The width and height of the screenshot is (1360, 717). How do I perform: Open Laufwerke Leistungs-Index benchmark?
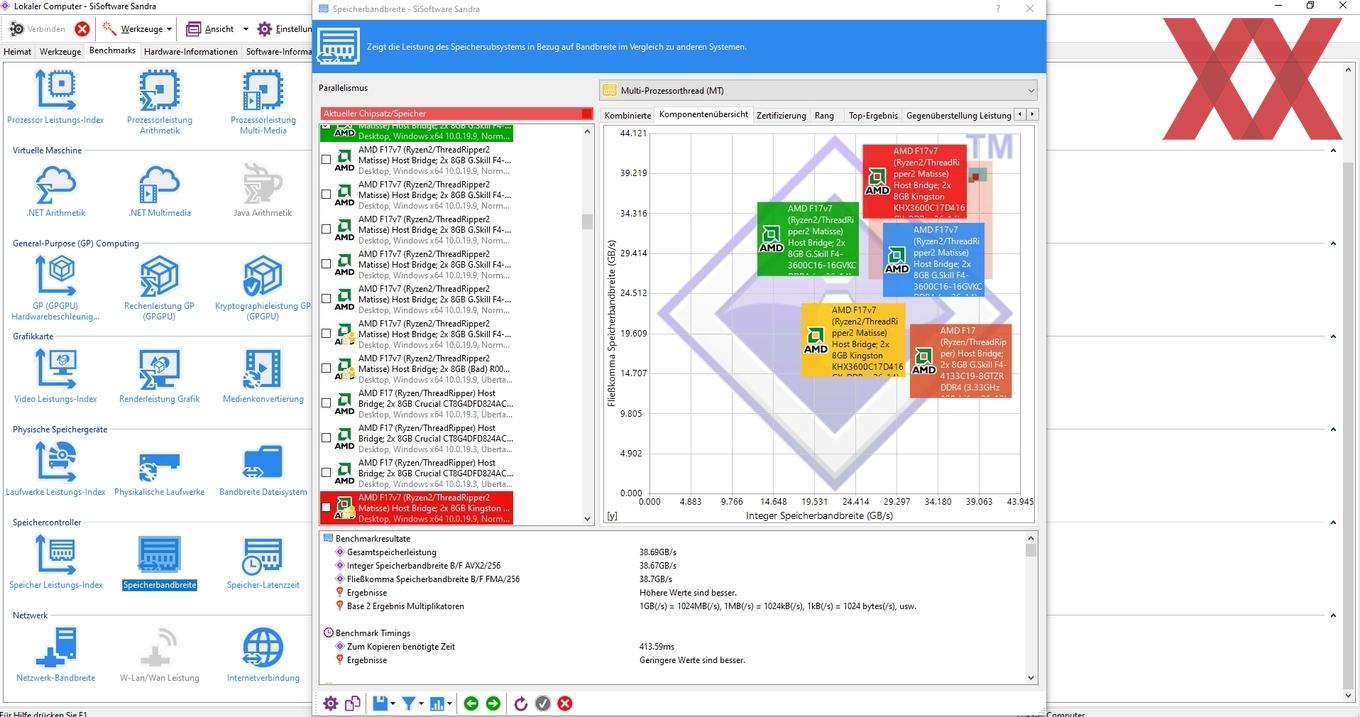pyautogui.click(x=55, y=469)
